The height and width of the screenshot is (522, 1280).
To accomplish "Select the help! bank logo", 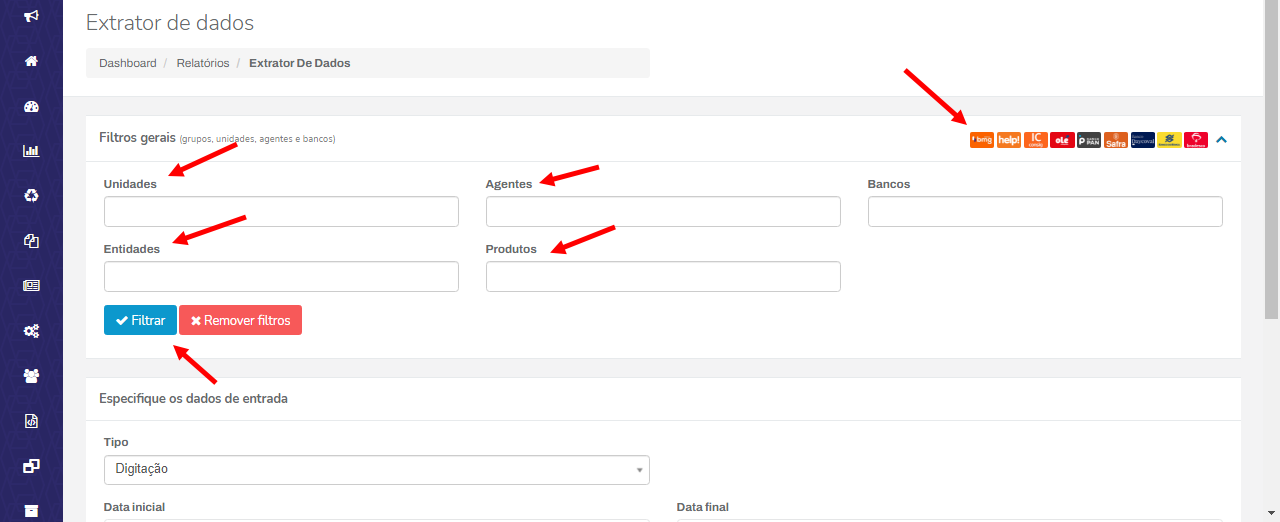I will (x=1009, y=140).
